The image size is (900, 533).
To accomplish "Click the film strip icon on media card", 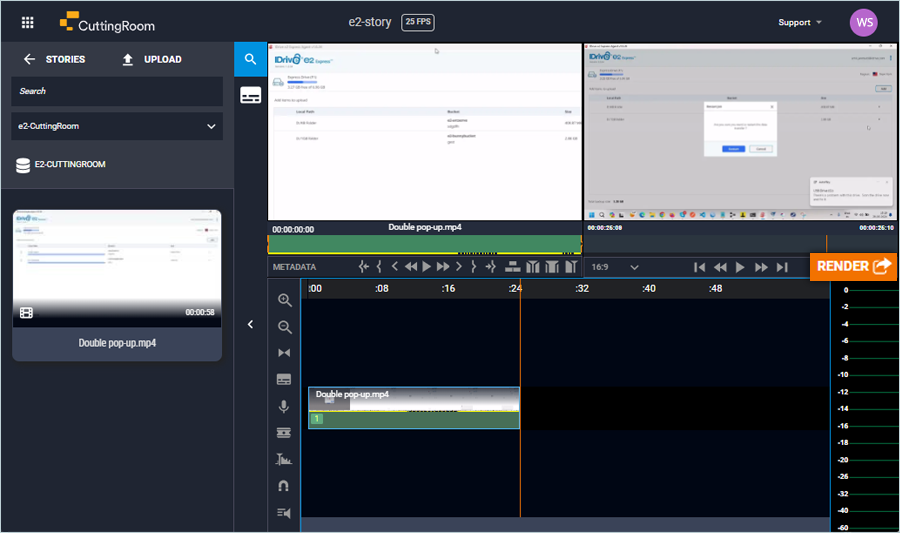I will (x=26, y=313).
